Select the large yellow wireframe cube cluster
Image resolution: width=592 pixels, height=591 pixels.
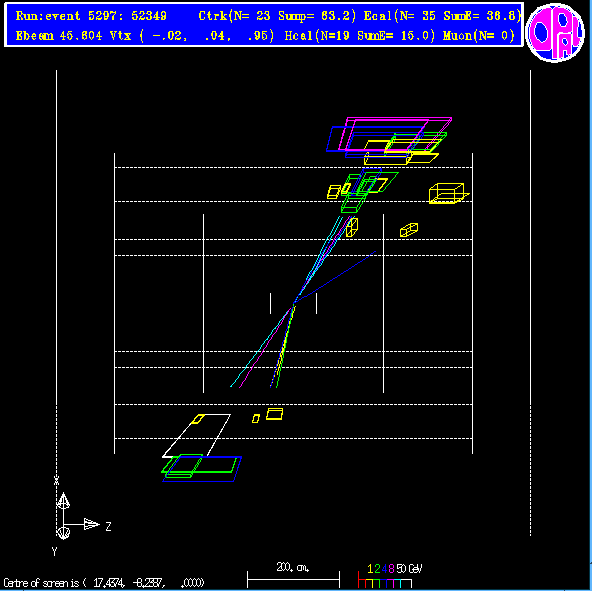point(449,193)
